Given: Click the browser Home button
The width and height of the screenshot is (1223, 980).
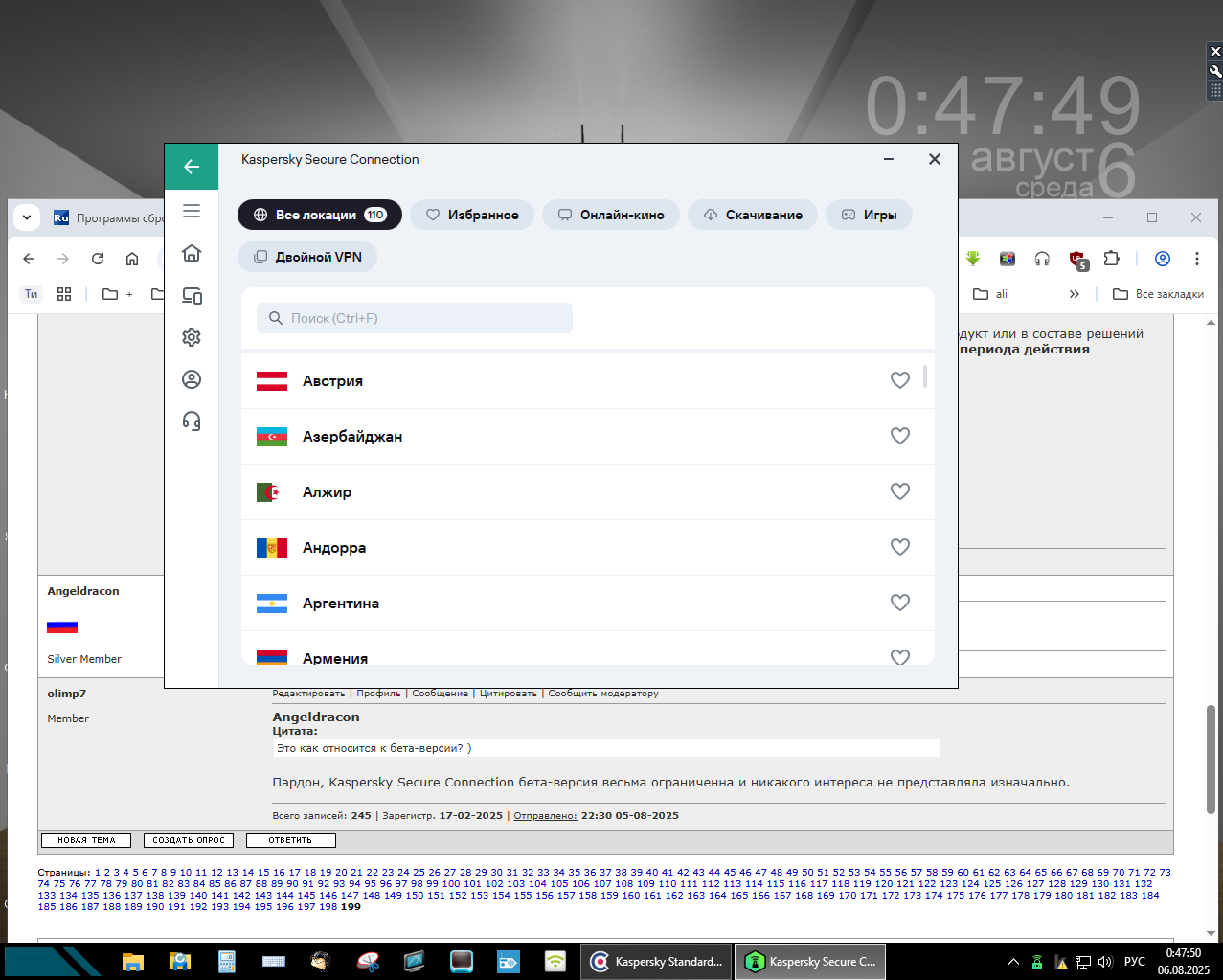Looking at the screenshot, I should tap(132, 259).
